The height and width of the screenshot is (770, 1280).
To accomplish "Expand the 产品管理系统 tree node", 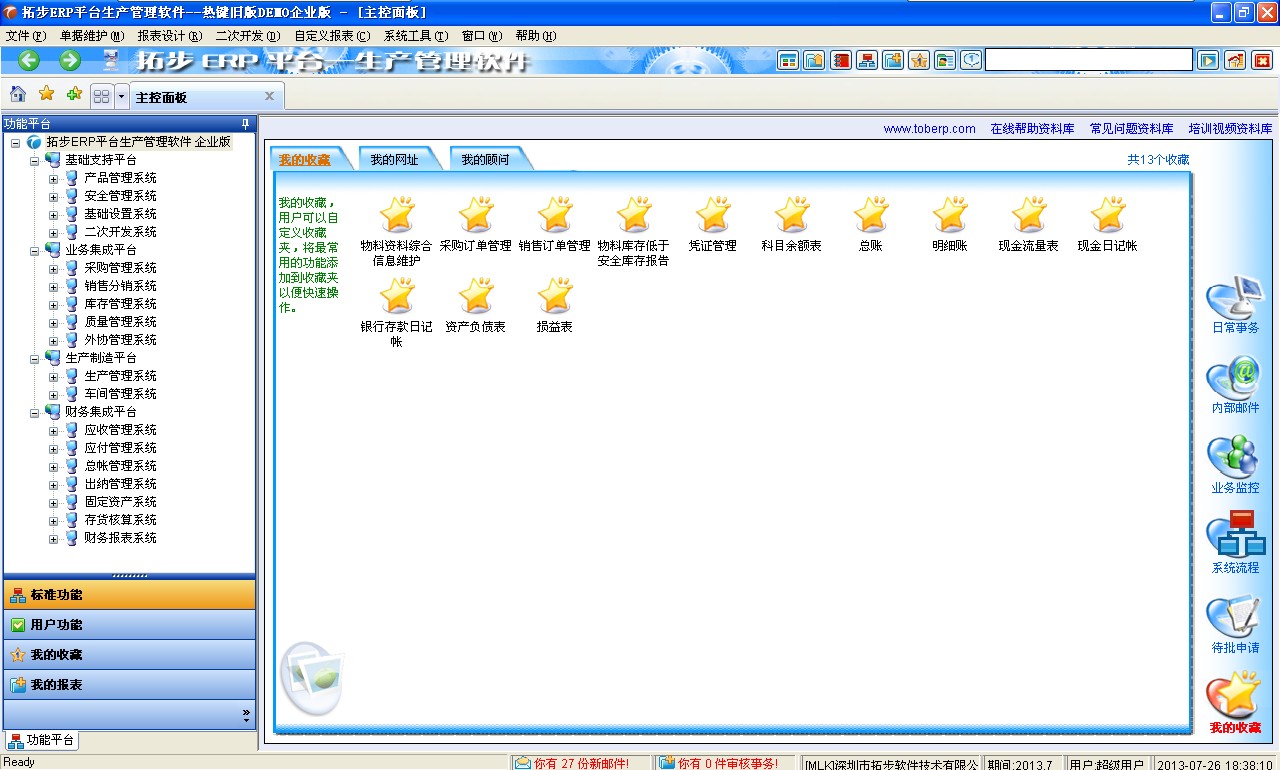I will [x=54, y=178].
